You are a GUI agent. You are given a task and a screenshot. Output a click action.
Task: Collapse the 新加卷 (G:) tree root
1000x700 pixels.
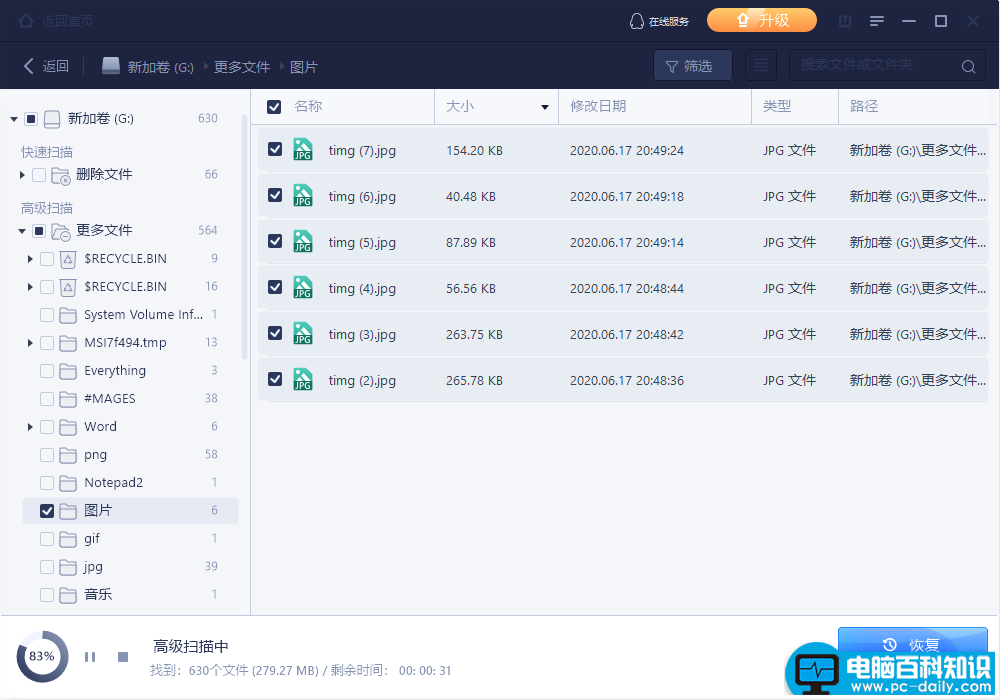click(14, 119)
